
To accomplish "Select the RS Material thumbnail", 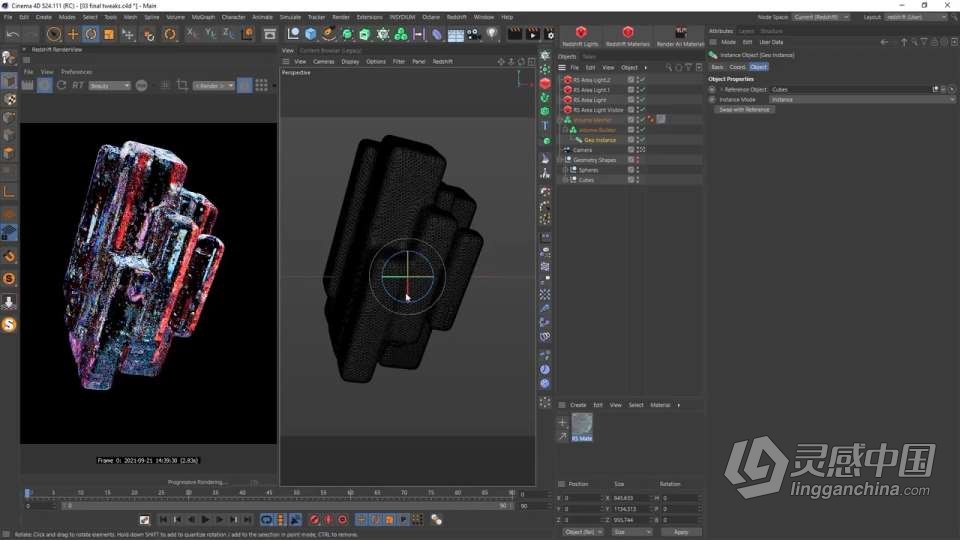I will pos(582,427).
